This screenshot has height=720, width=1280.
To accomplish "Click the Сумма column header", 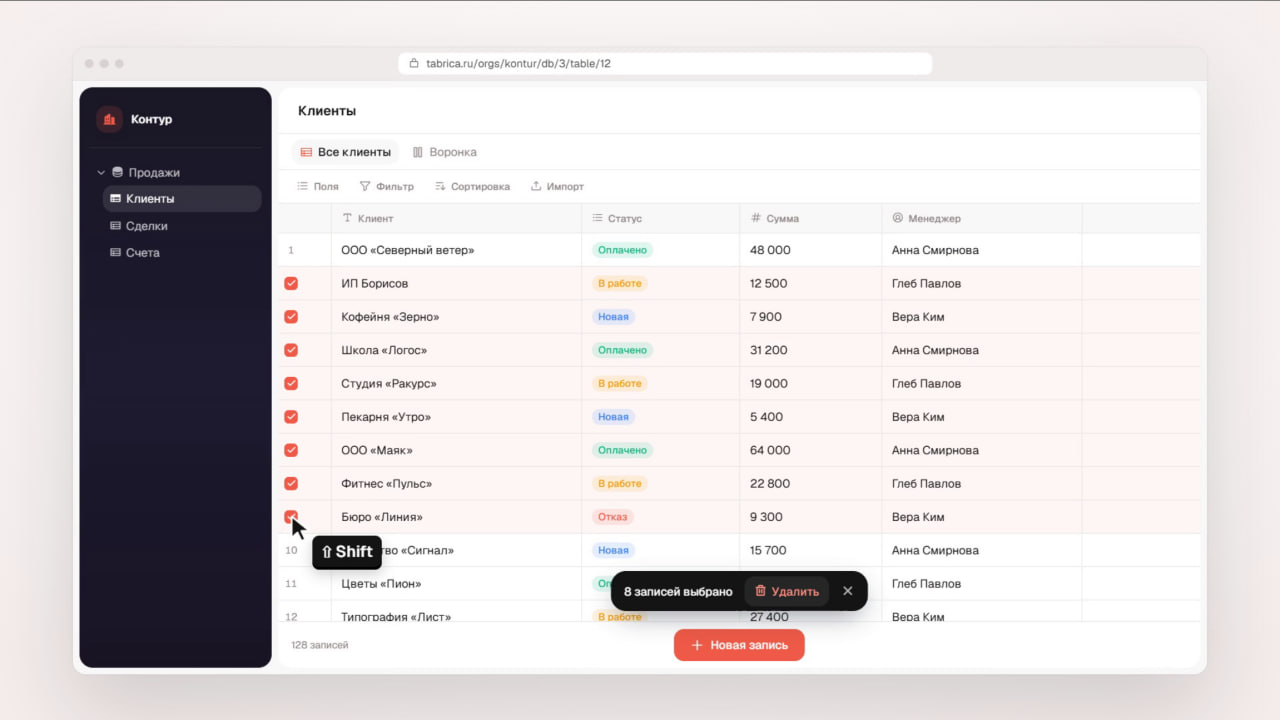I will (x=811, y=218).
